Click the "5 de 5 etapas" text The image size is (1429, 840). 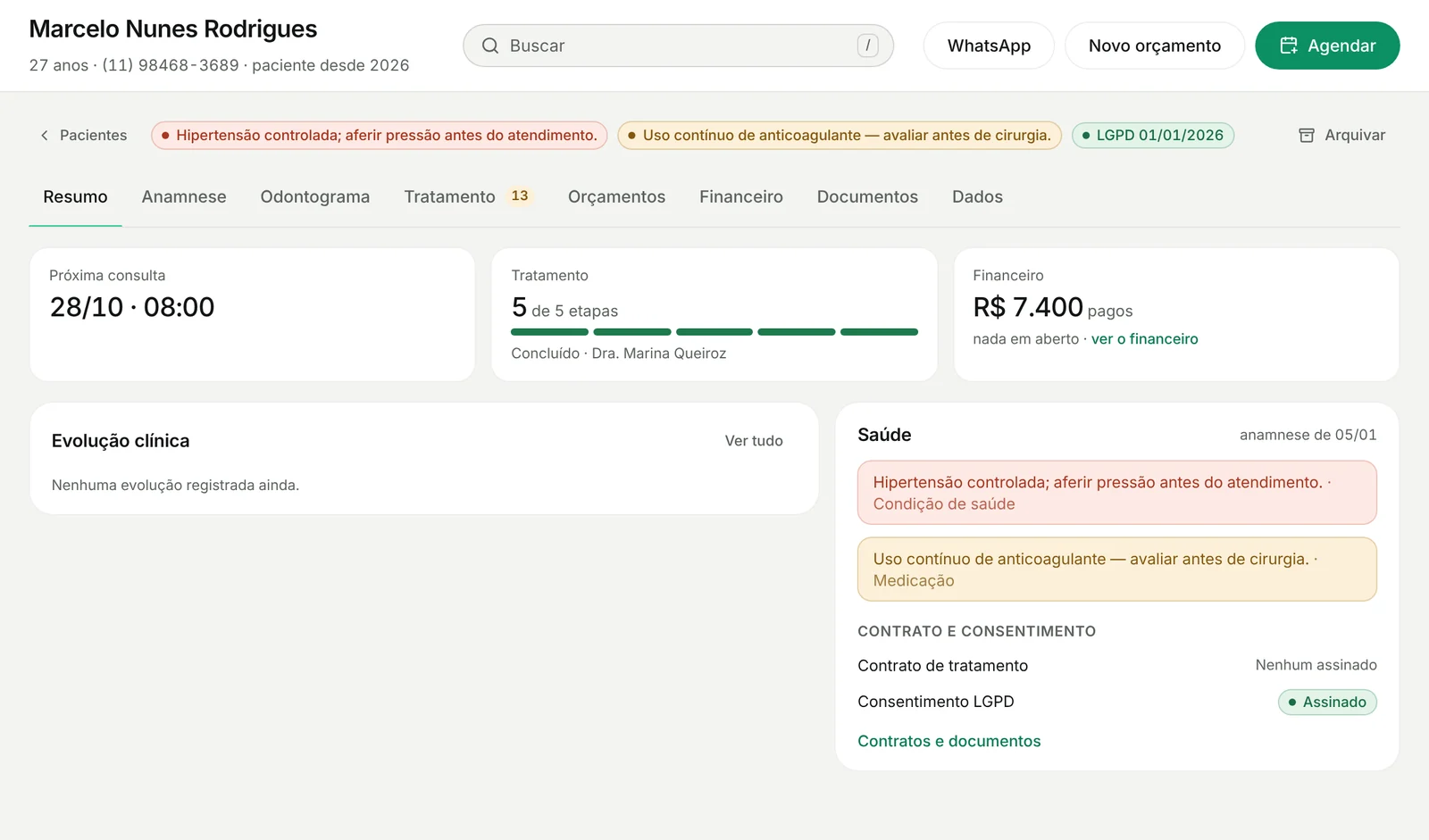564,308
